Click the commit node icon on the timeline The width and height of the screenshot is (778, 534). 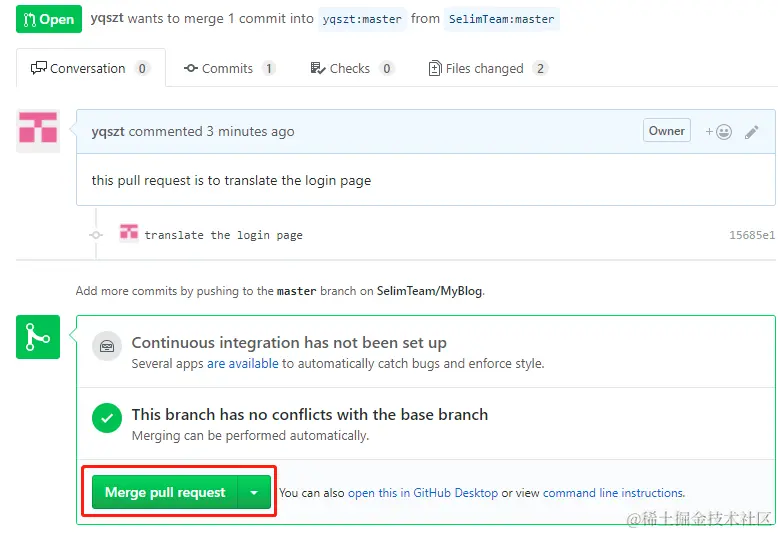coord(96,235)
